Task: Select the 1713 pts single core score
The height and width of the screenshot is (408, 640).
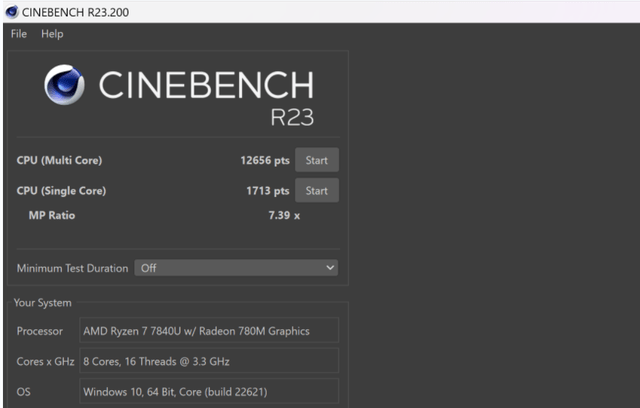Action: (268, 191)
